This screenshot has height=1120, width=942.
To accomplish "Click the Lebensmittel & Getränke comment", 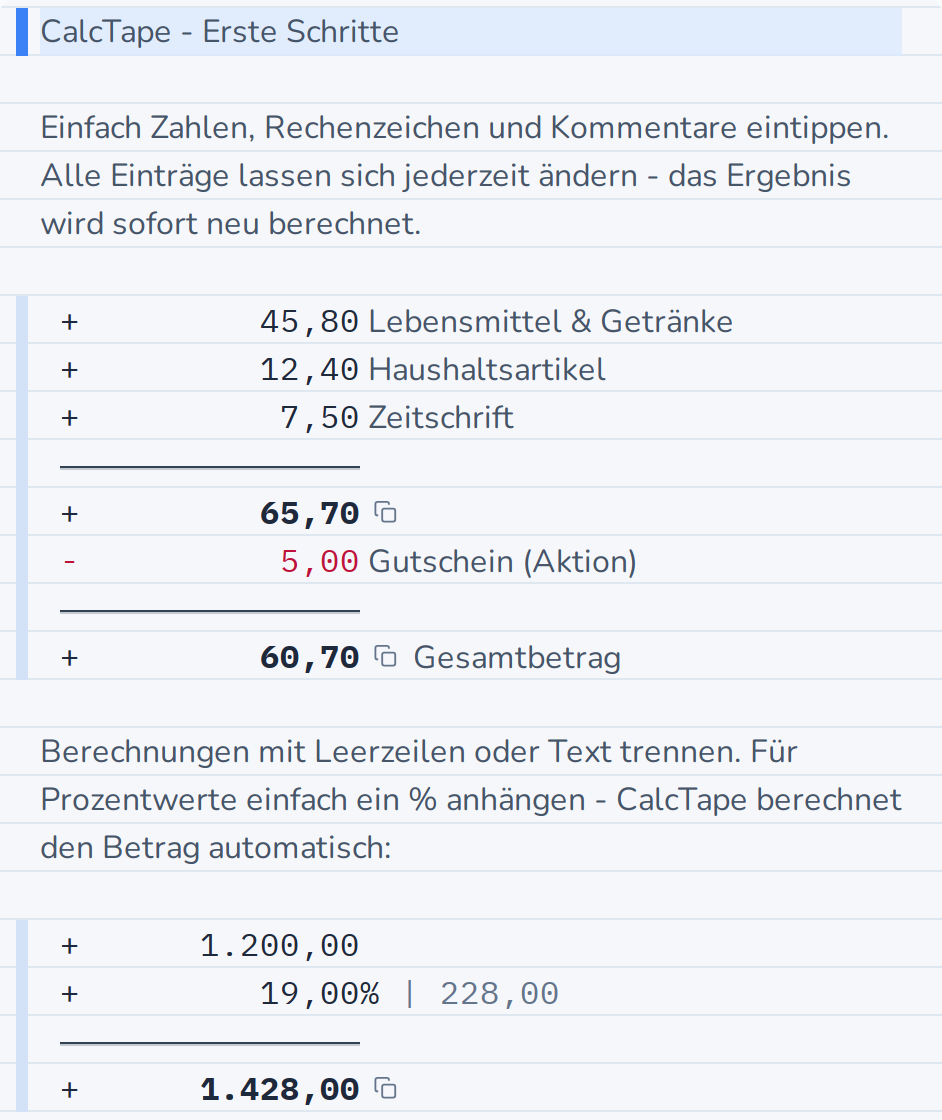I will [551, 321].
